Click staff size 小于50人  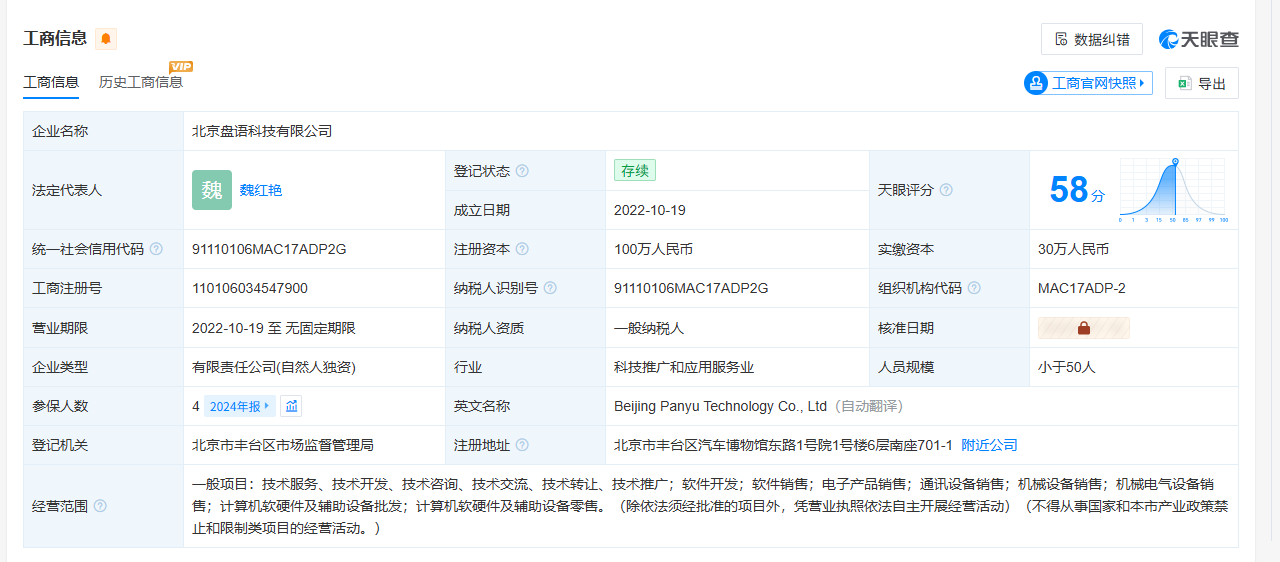1067,367
